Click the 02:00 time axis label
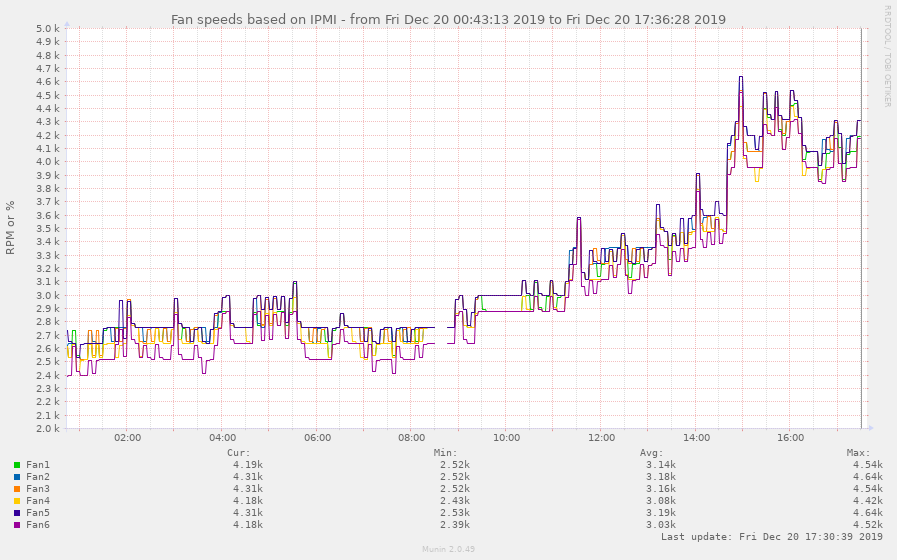The width and height of the screenshot is (897, 560). 128,438
